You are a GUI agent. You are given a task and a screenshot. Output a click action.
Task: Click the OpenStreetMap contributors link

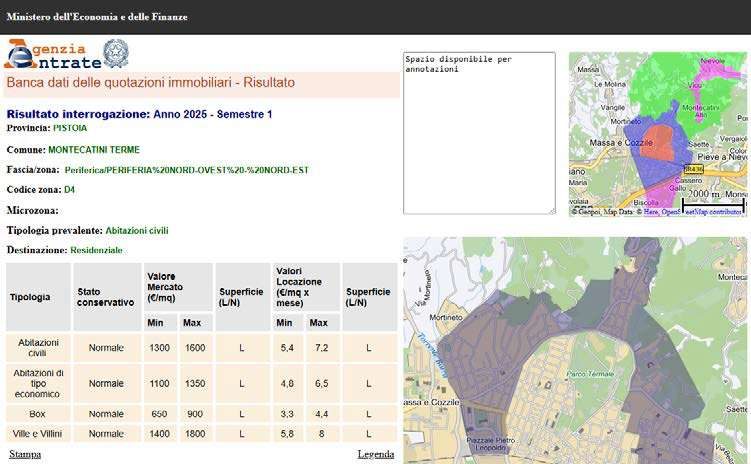(702, 211)
